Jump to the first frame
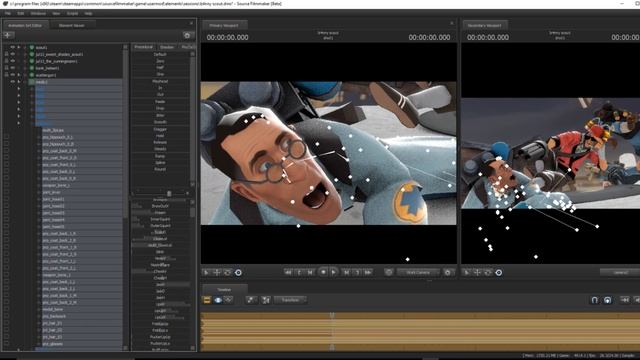This screenshot has width=640, height=360. 288,272
